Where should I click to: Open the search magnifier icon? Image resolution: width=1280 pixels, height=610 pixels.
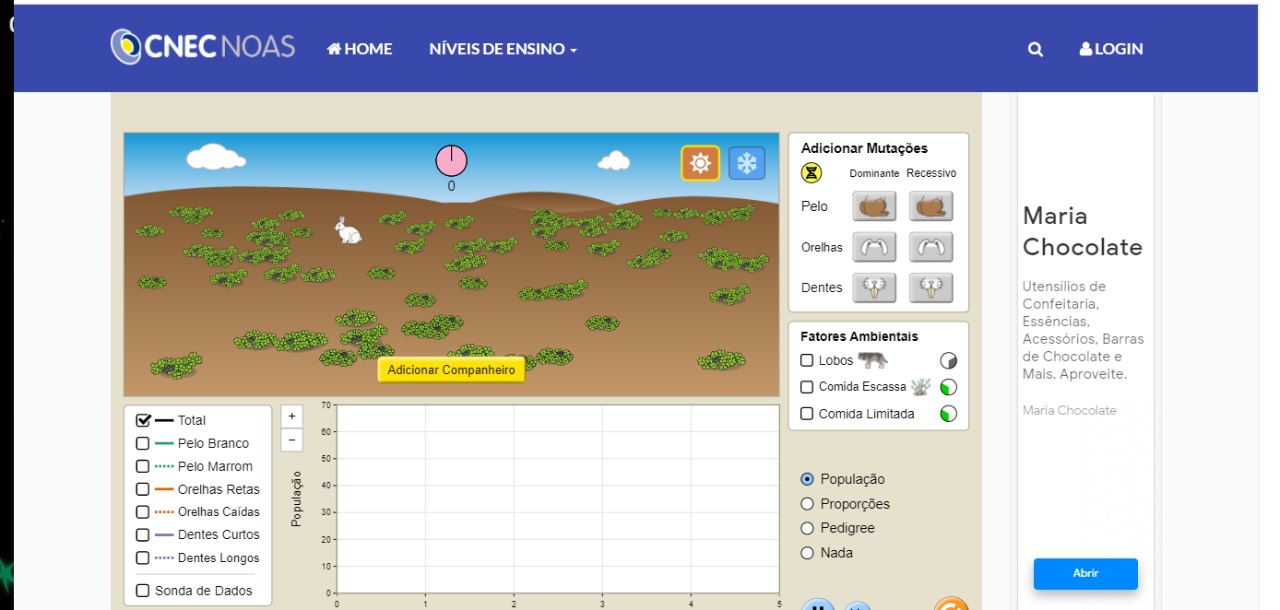click(x=1035, y=49)
